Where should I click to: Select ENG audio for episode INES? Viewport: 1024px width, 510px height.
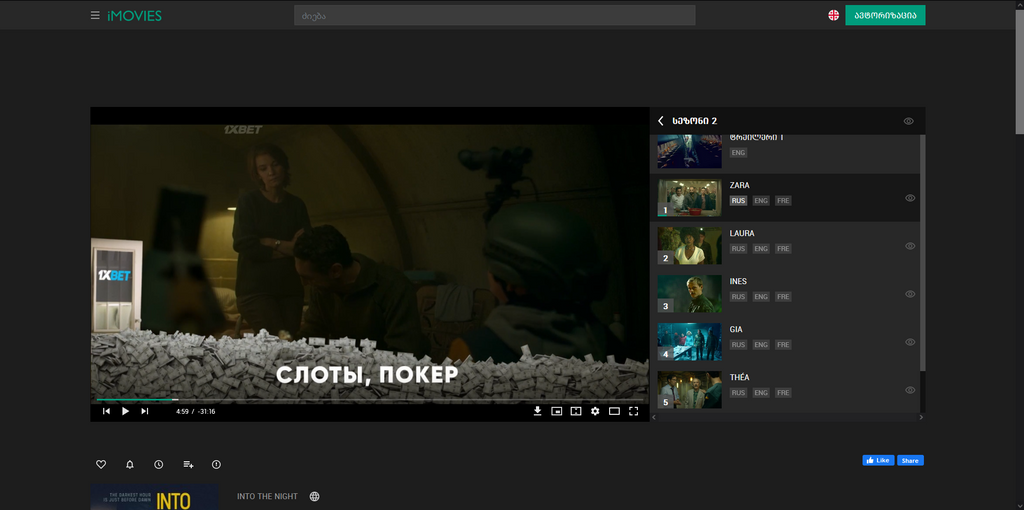coord(761,296)
